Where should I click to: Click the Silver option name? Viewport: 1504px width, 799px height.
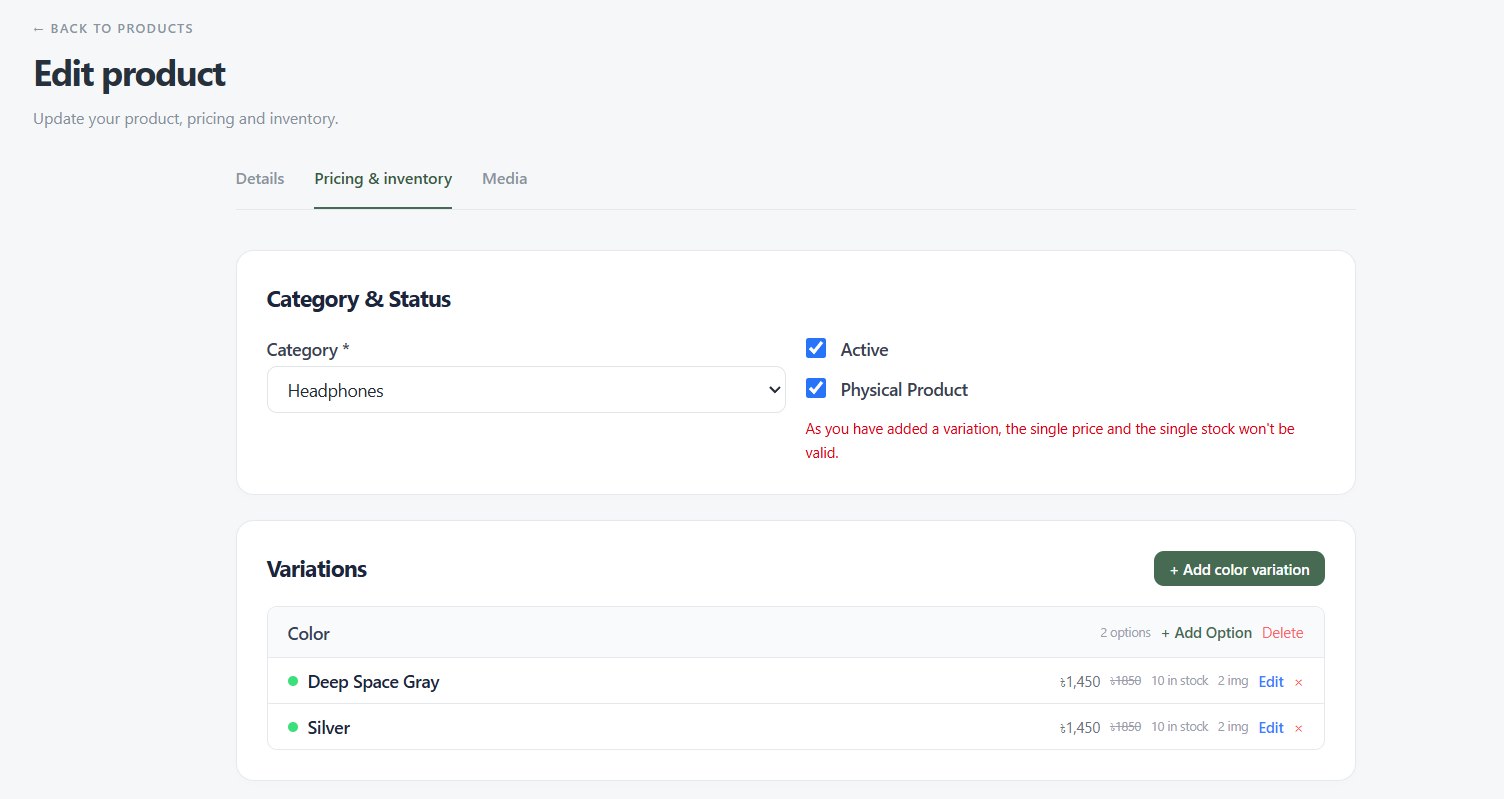[329, 728]
